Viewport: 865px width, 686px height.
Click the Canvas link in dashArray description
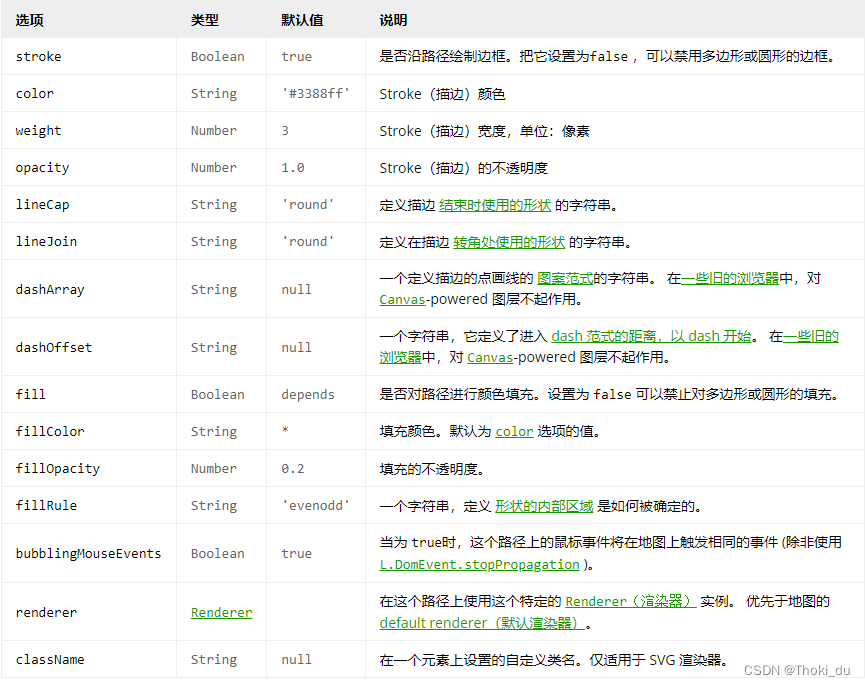pyautogui.click(x=402, y=299)
